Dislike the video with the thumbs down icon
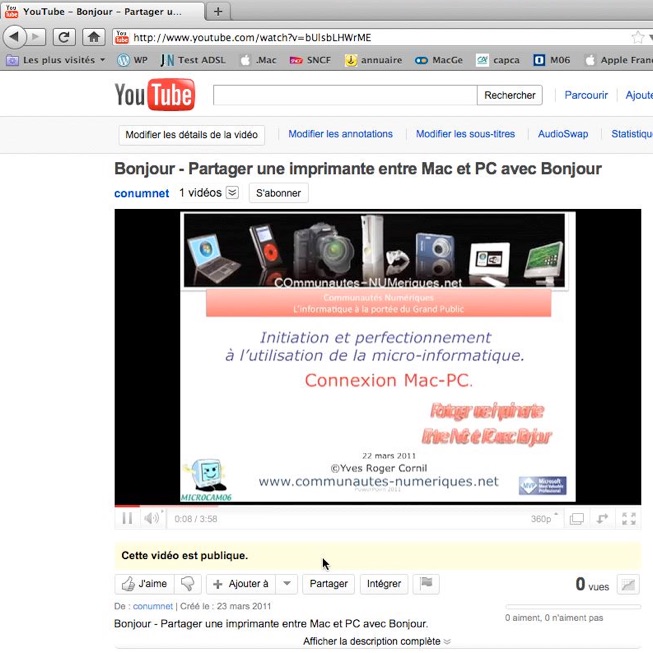Screen dimensions: 653x653 [188, 584]
